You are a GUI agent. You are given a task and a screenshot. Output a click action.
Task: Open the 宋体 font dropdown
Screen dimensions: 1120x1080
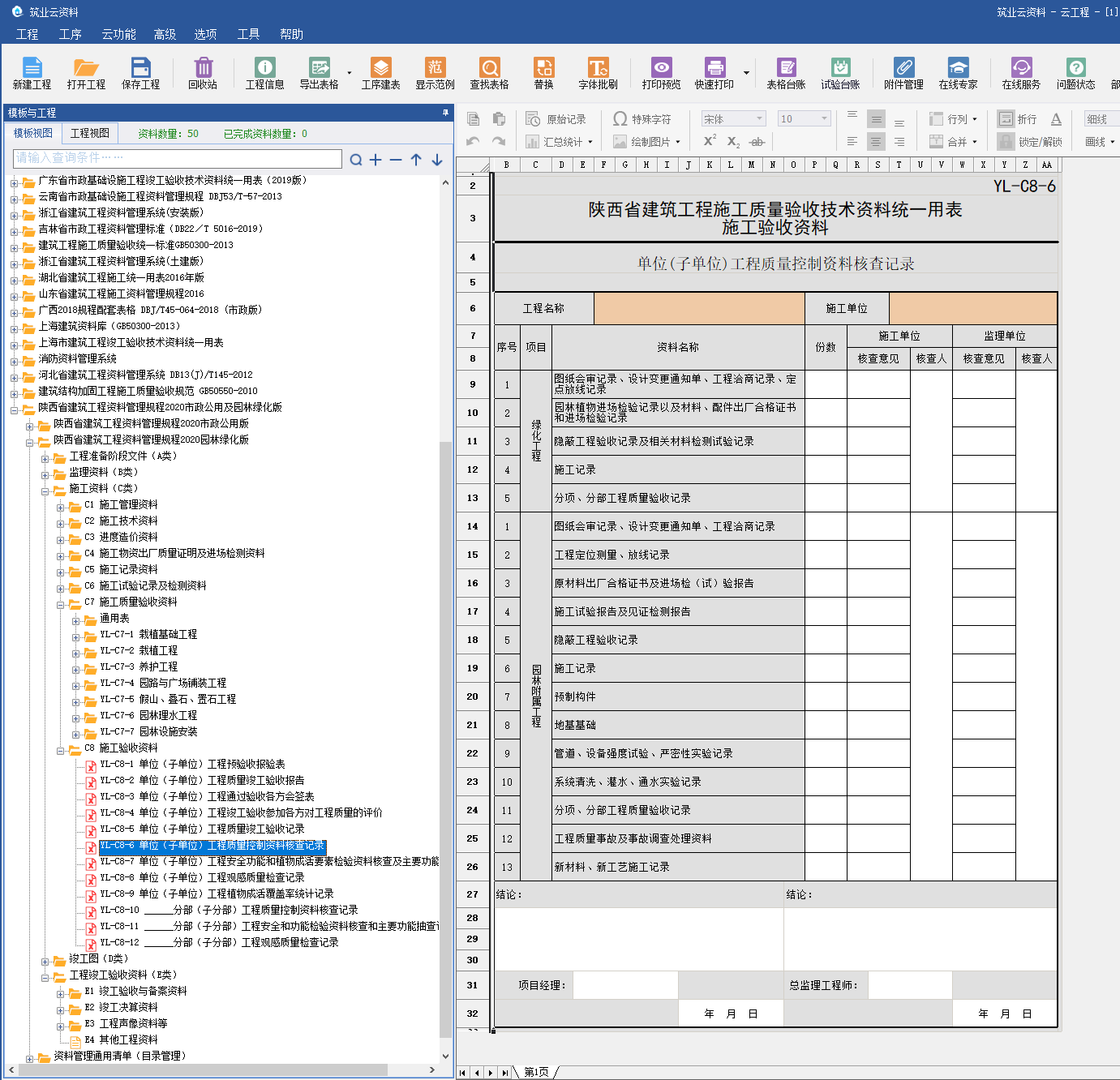click(733, 119)
